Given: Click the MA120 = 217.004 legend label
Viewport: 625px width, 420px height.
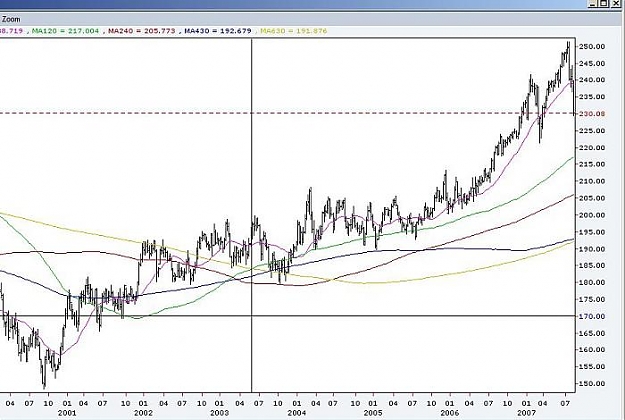Looking at the screenshot, I should (65, 30).
